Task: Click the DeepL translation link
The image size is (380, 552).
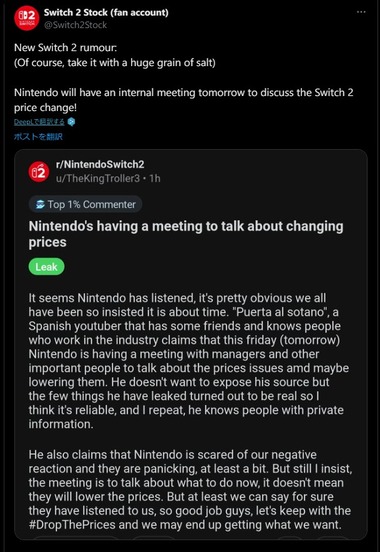Action: pyautogui.click(x=39, y=122)
